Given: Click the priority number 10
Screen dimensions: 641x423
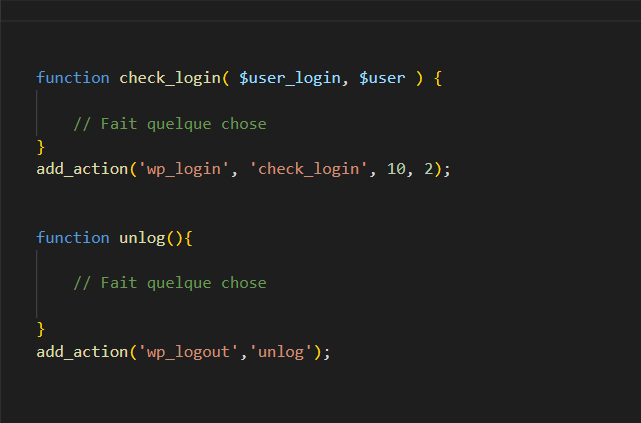Looking at the screenshot, I should point(396,169).
